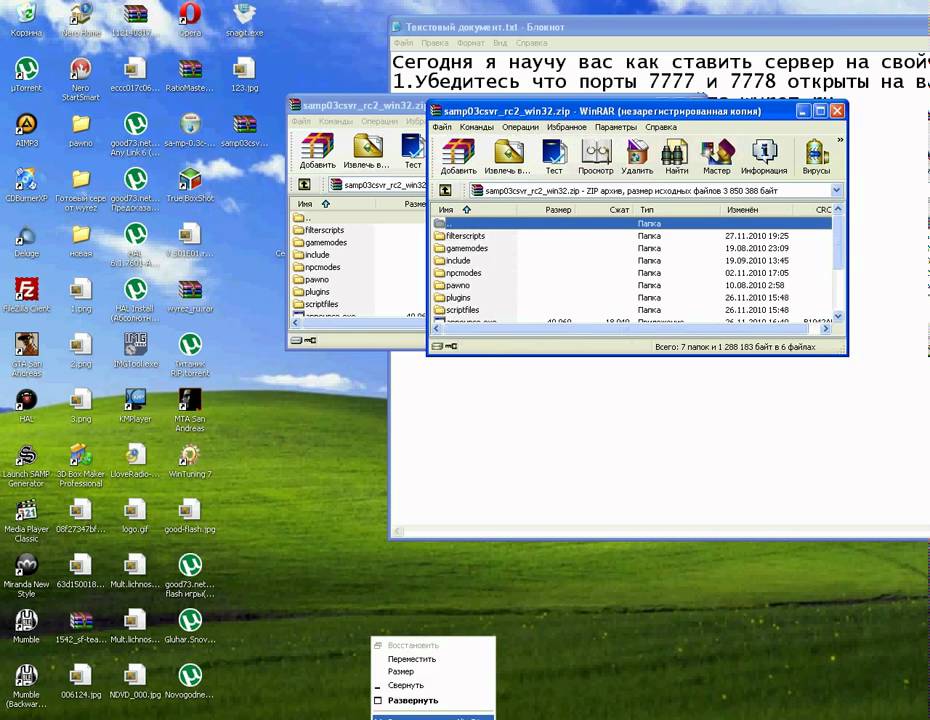Viewport: 930px width, 720px height.
Task: Sort by Имя column in front WinRAR
Action: (474, 209)
